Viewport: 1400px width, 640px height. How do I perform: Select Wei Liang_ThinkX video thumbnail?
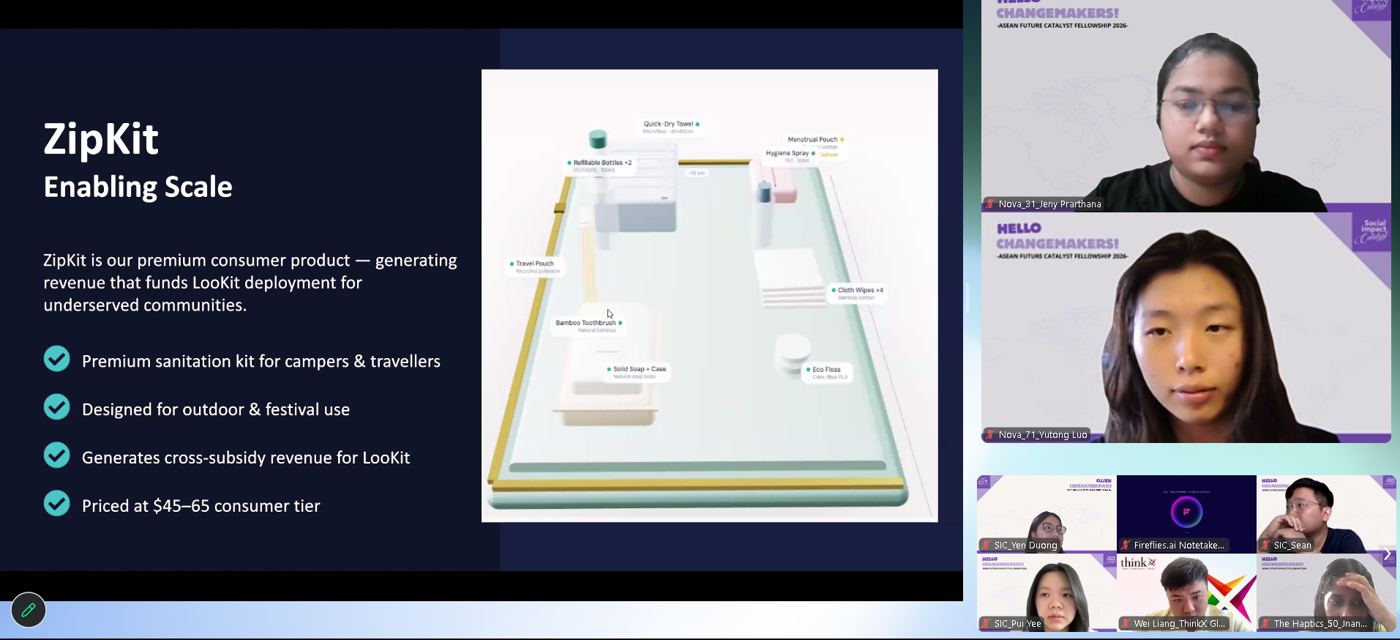pyautogui.click(x=1186, y=593)
